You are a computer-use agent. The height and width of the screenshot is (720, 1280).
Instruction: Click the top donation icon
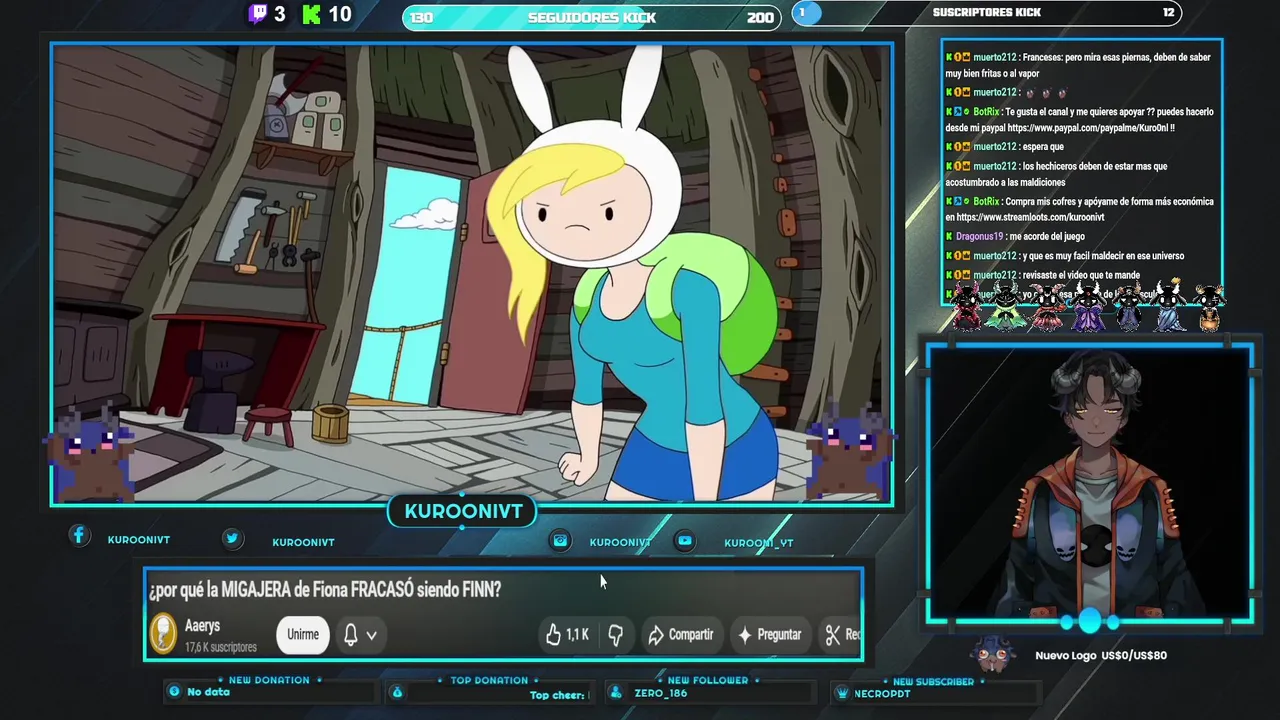point(397,692)
